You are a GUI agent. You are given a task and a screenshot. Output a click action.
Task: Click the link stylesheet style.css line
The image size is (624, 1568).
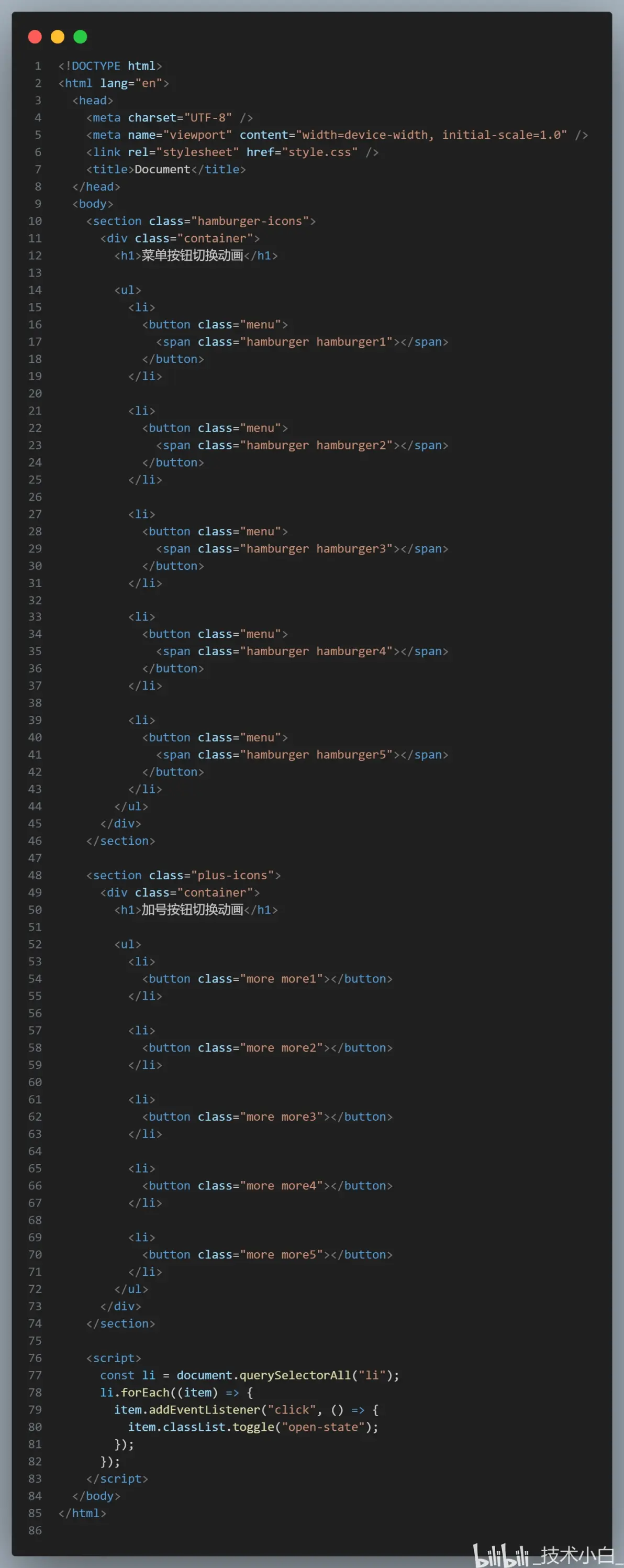click(232, 152)
